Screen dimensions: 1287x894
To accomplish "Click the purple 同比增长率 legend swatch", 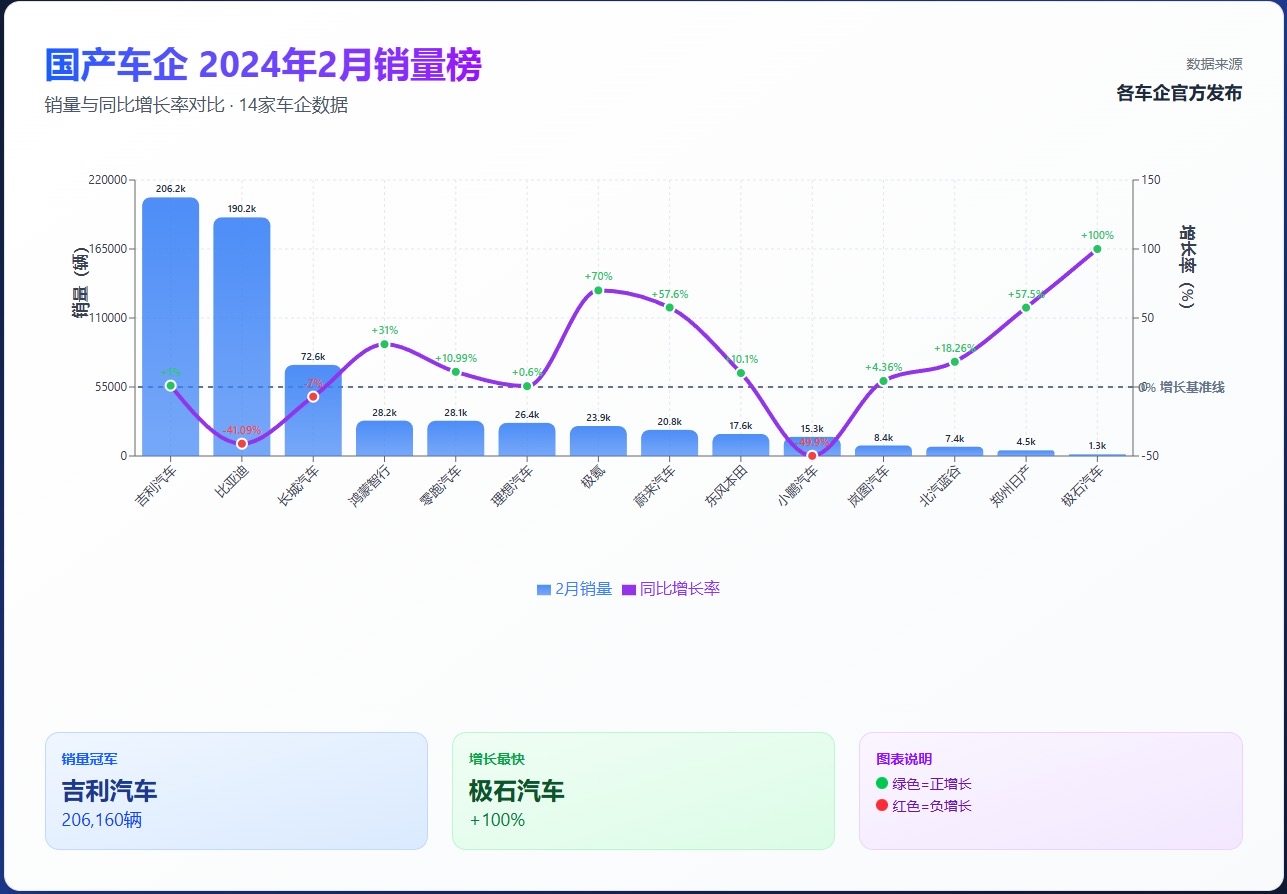I will [x=629, y=590].
